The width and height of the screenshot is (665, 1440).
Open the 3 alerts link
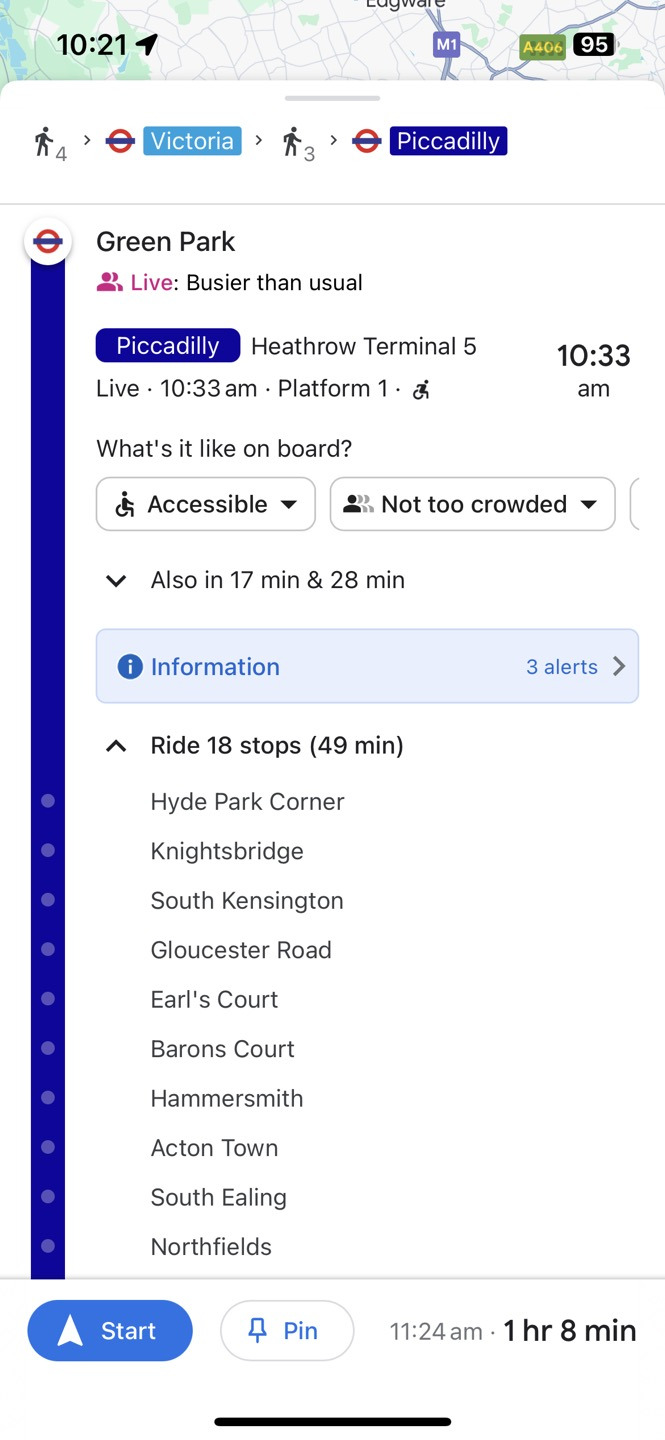coord(574,667)
